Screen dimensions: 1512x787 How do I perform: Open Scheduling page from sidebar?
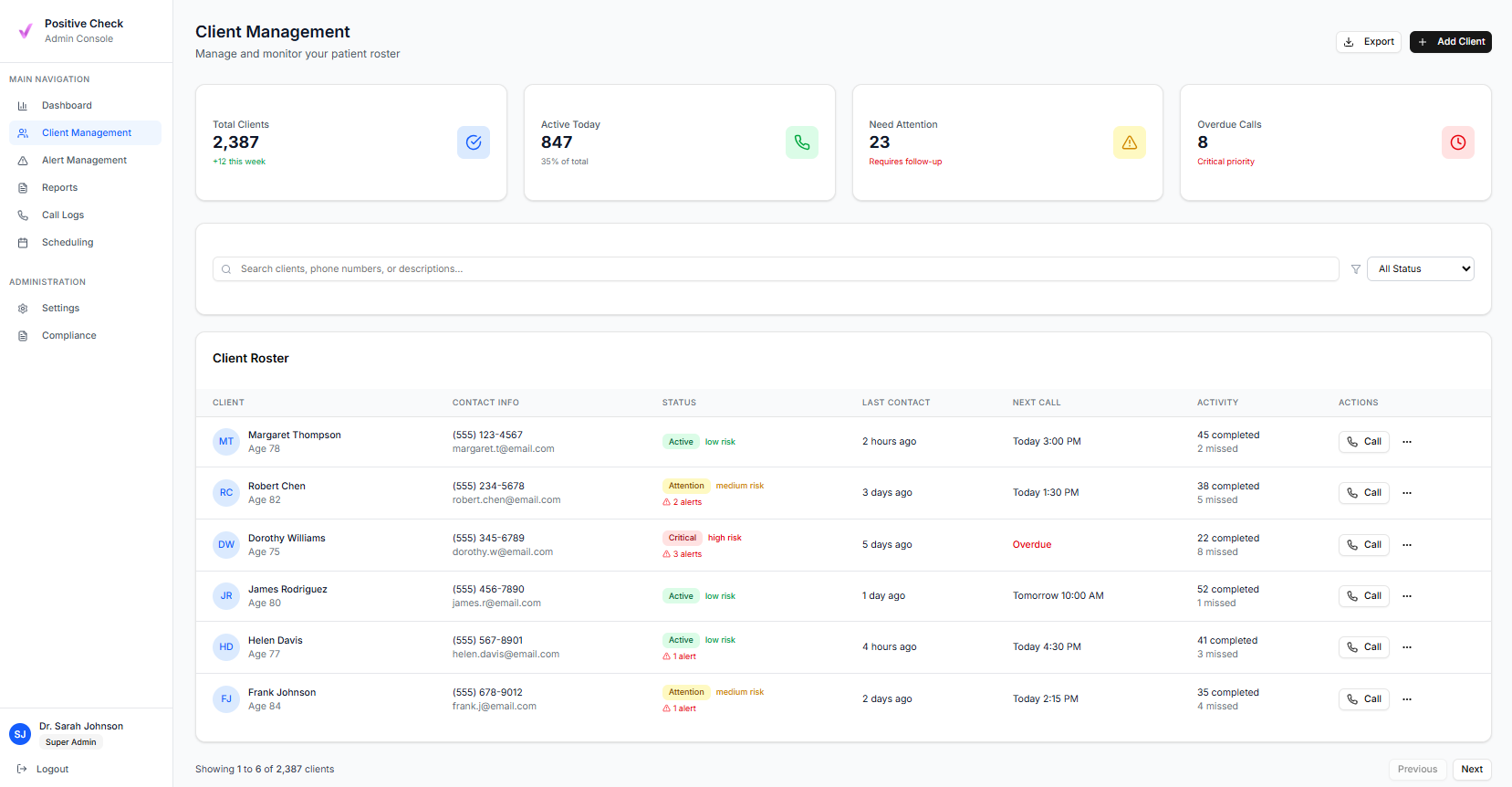68,243
